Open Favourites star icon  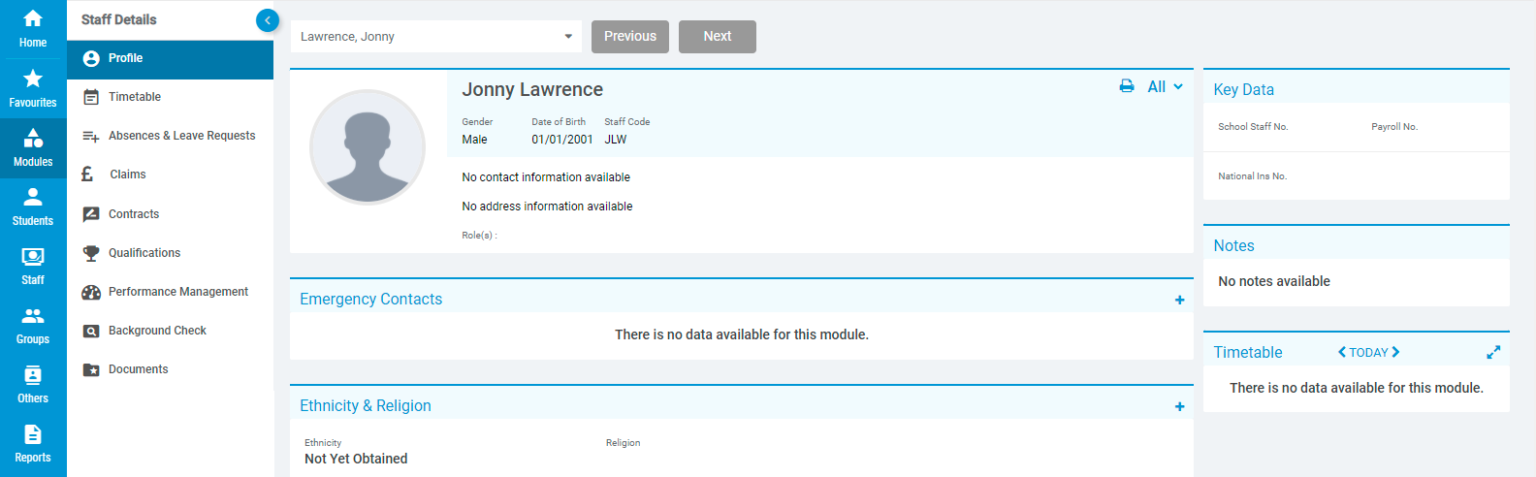[33, 79]
